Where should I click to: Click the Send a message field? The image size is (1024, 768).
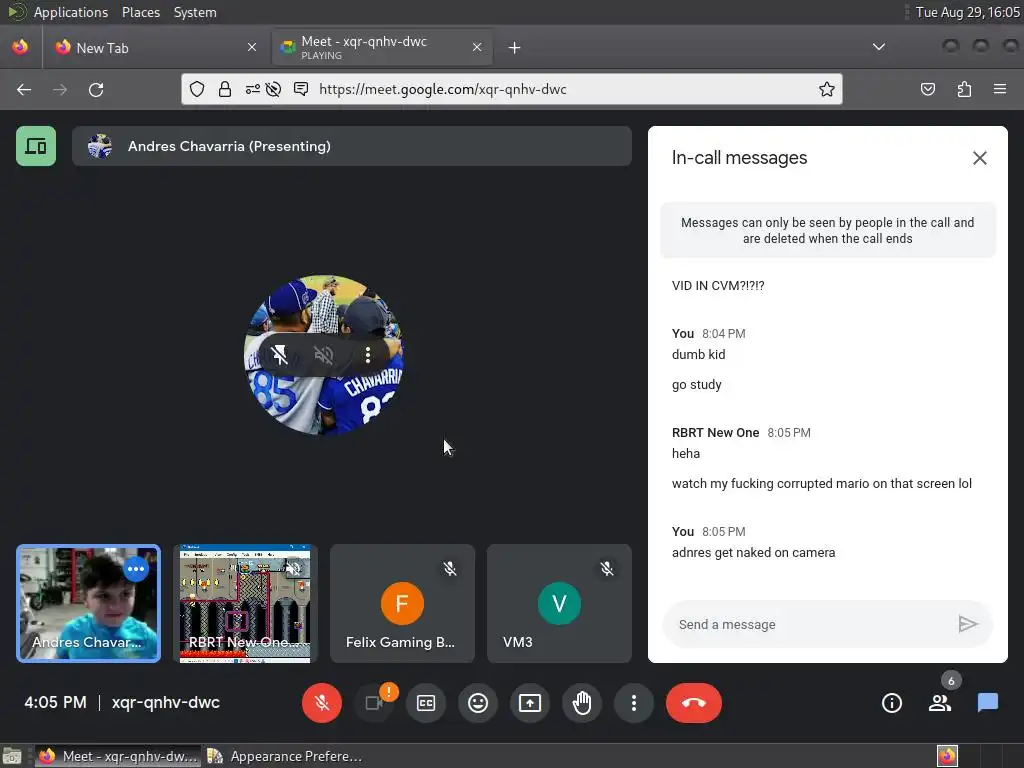click(x=810, y=624)
